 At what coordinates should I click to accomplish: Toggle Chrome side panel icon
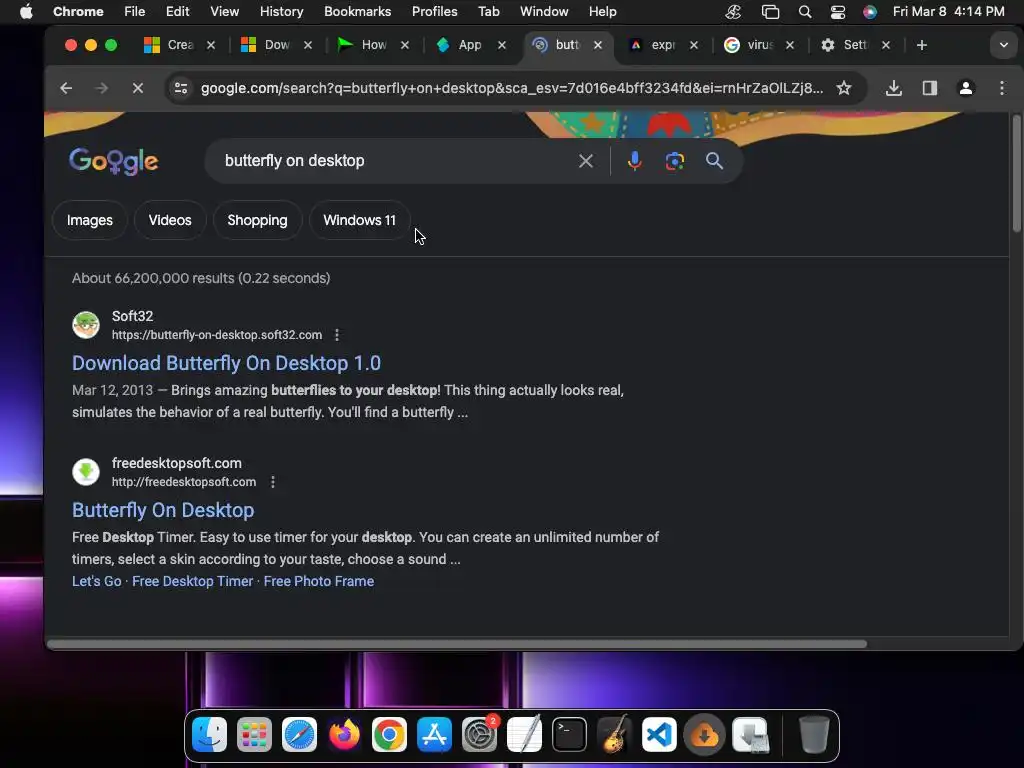point(929,88)
